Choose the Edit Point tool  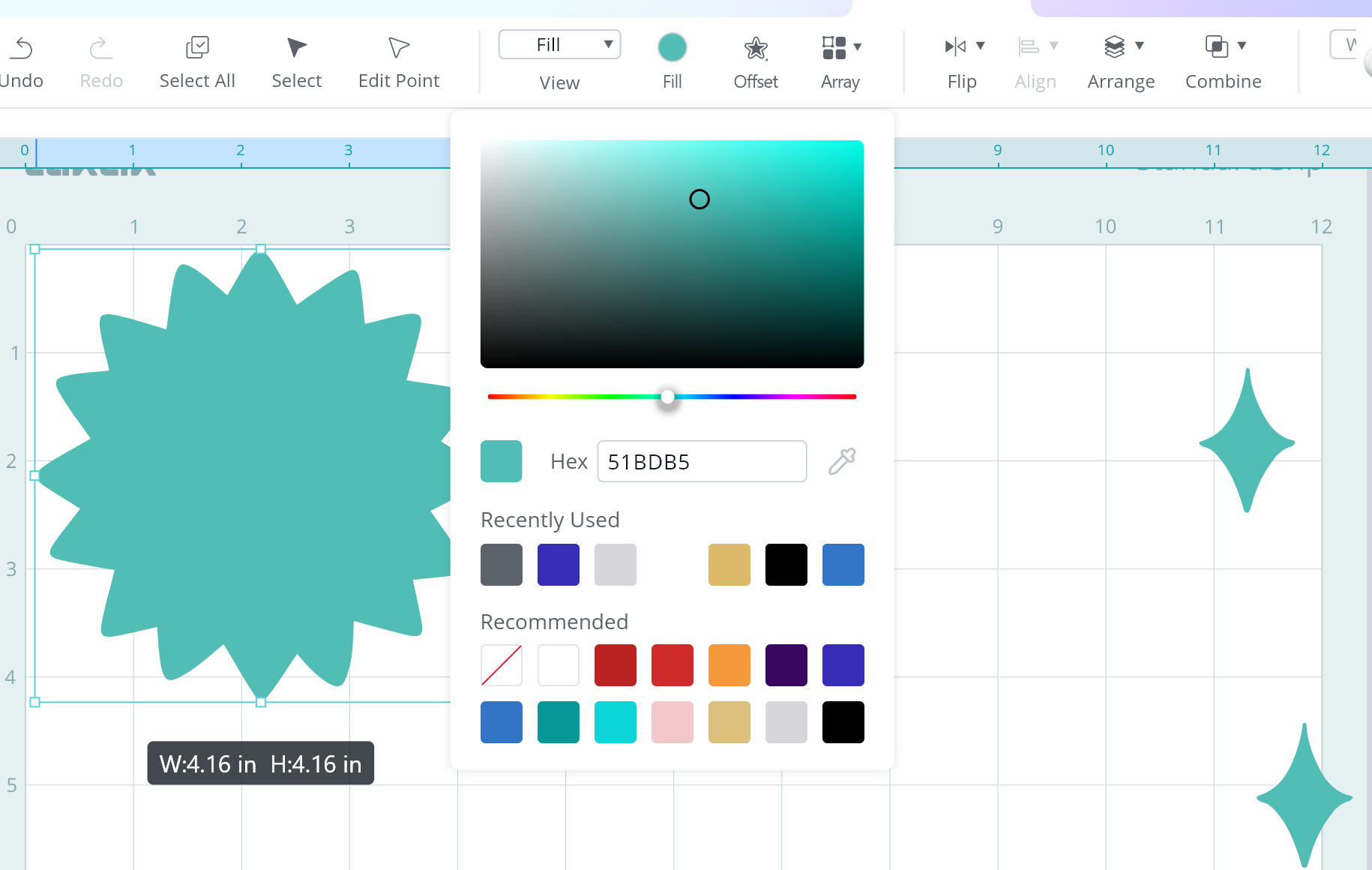(399, 47)
